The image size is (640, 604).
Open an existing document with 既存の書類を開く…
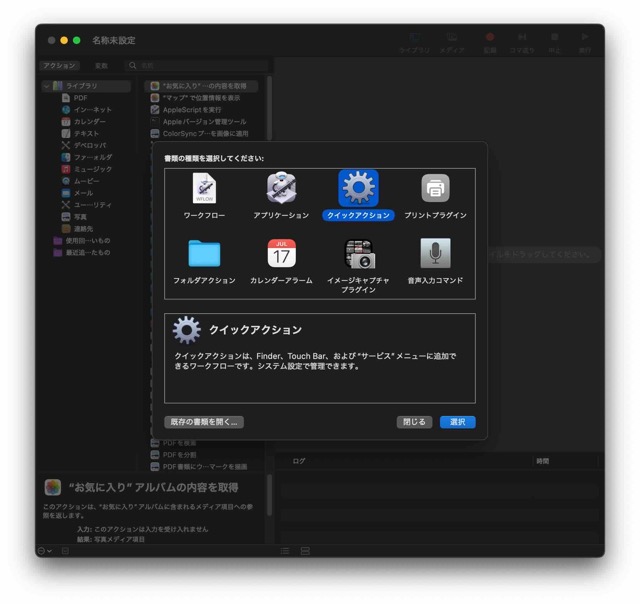204,422
